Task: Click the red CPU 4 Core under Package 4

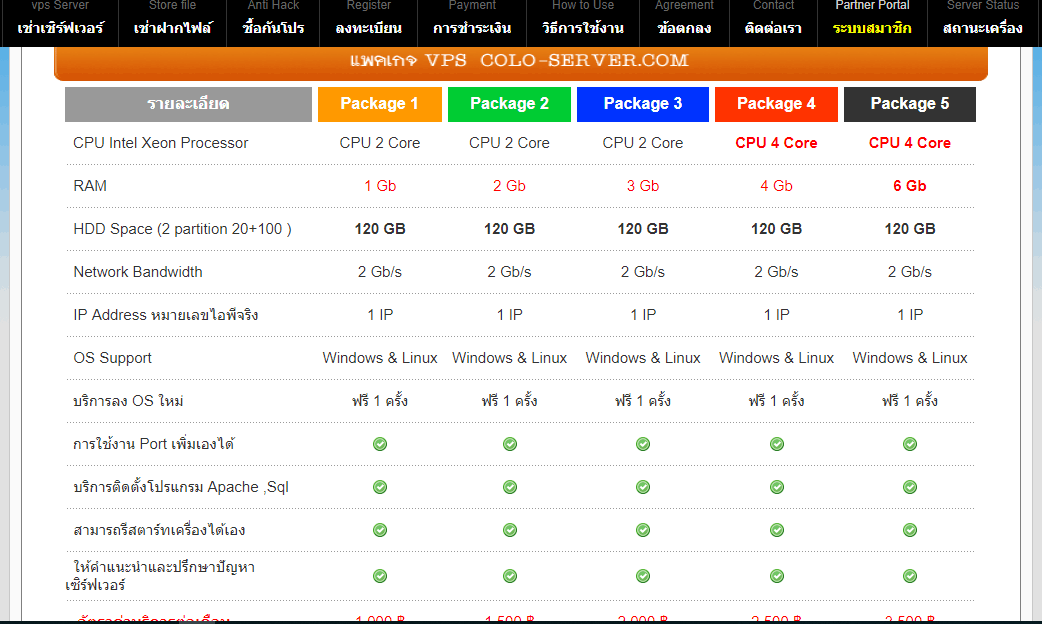Action: point(776,143)
